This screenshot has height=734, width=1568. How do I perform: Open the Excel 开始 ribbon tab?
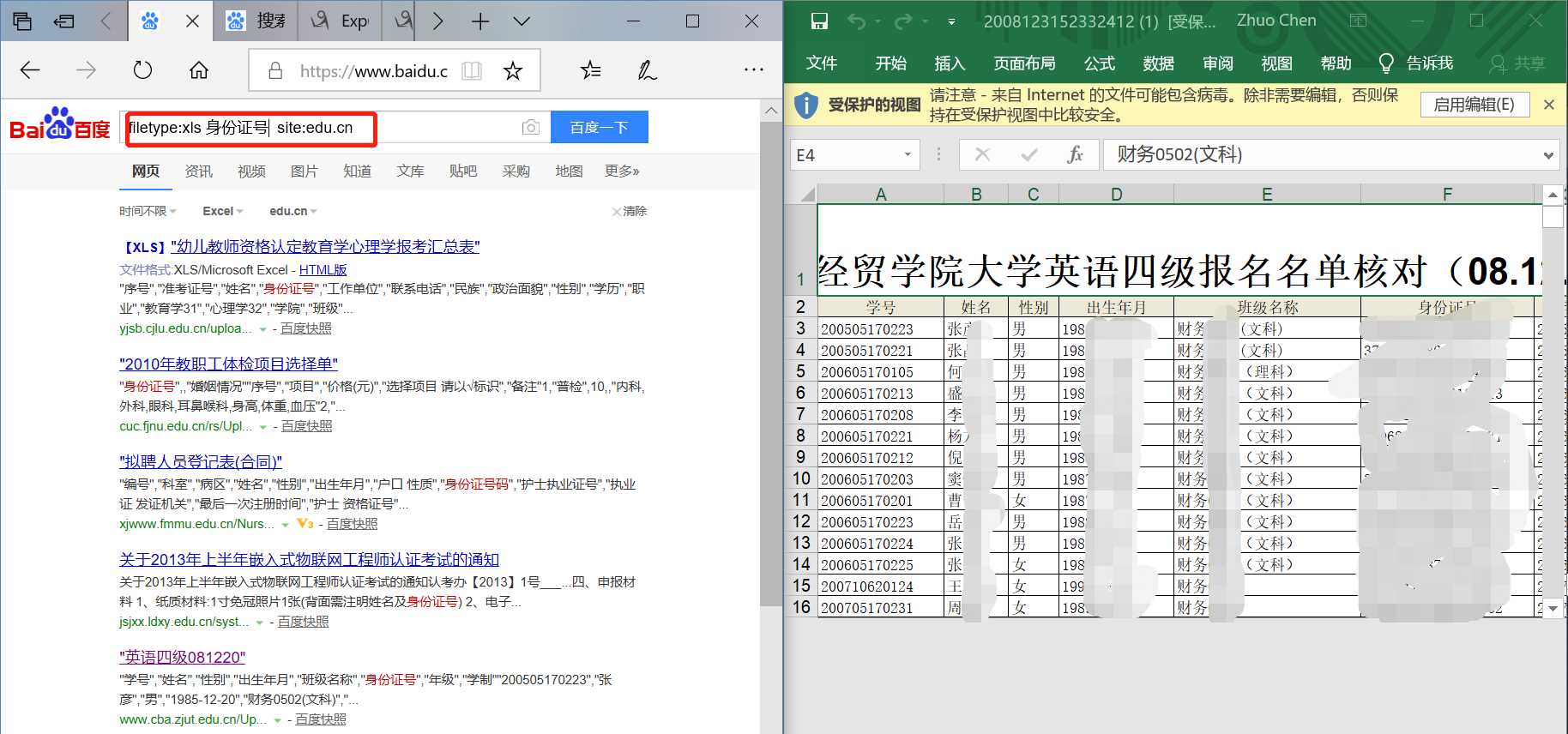pos(891,63)
